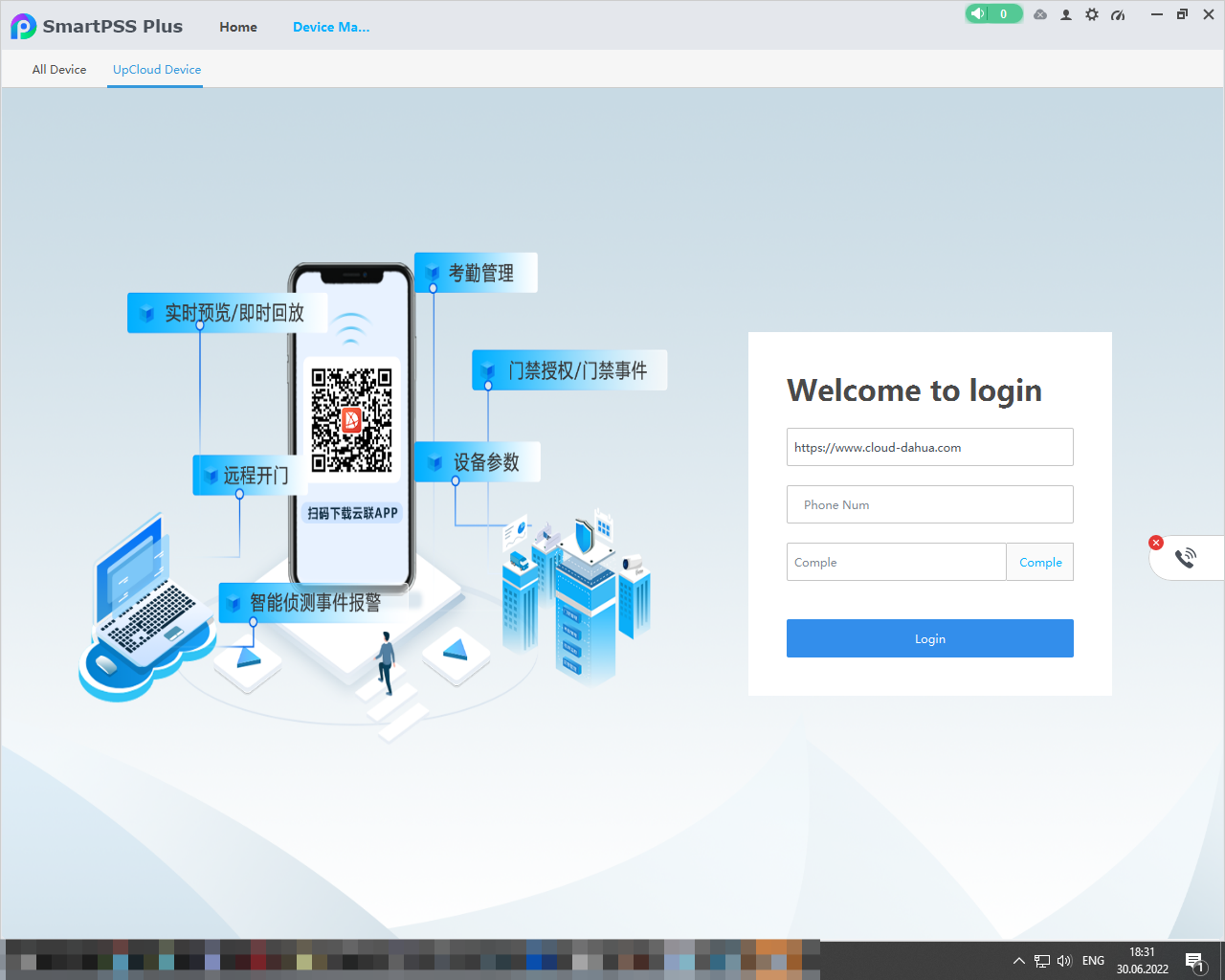Open the clock showing 18:31
The image size is (1225, 980).
pos(1142,961)
